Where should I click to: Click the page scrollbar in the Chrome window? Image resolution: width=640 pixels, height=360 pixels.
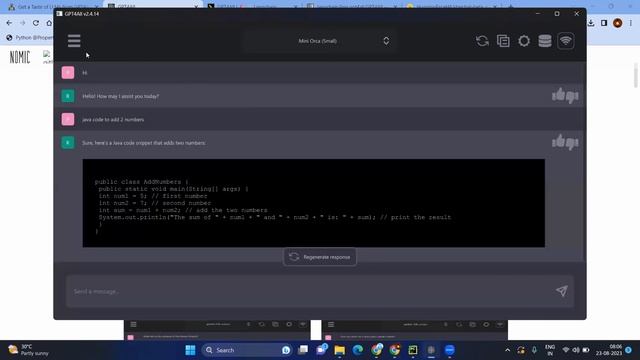pyautogui.click(x=636, y=76)
